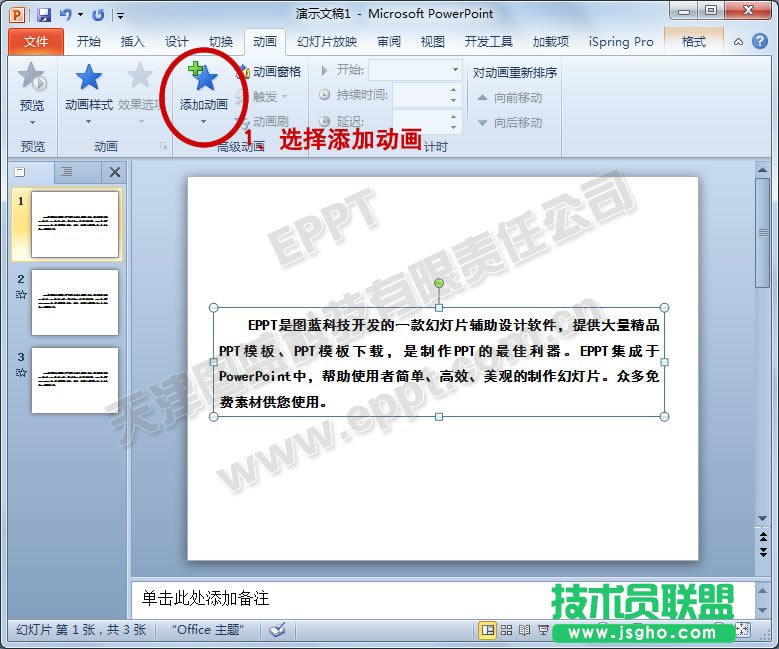Expand the 预览 button dropdown arrow
Screen dimensions: 779x649
[32, 122]
